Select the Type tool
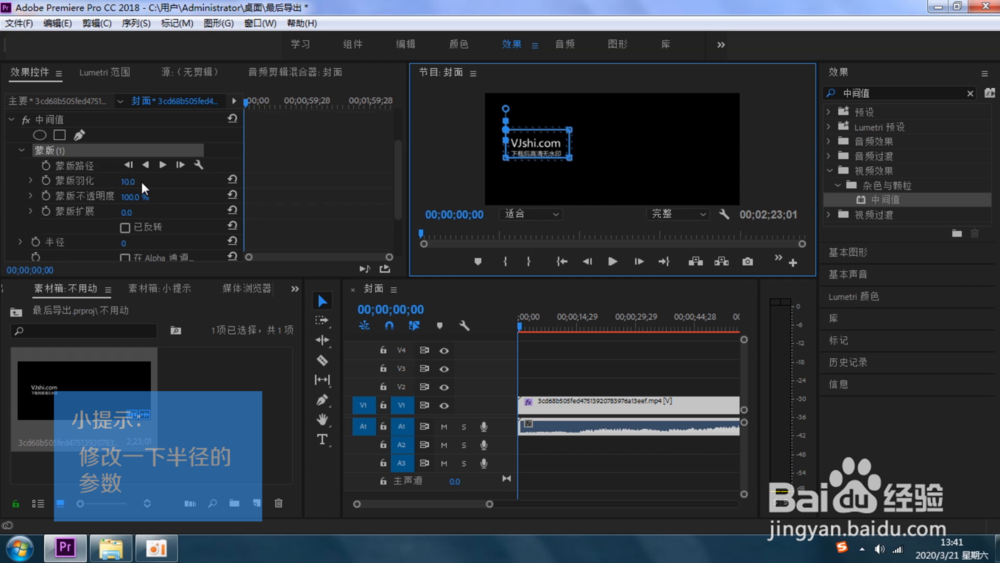Image resolution: width=1000 pixels, height=563 pixels. 323,439
